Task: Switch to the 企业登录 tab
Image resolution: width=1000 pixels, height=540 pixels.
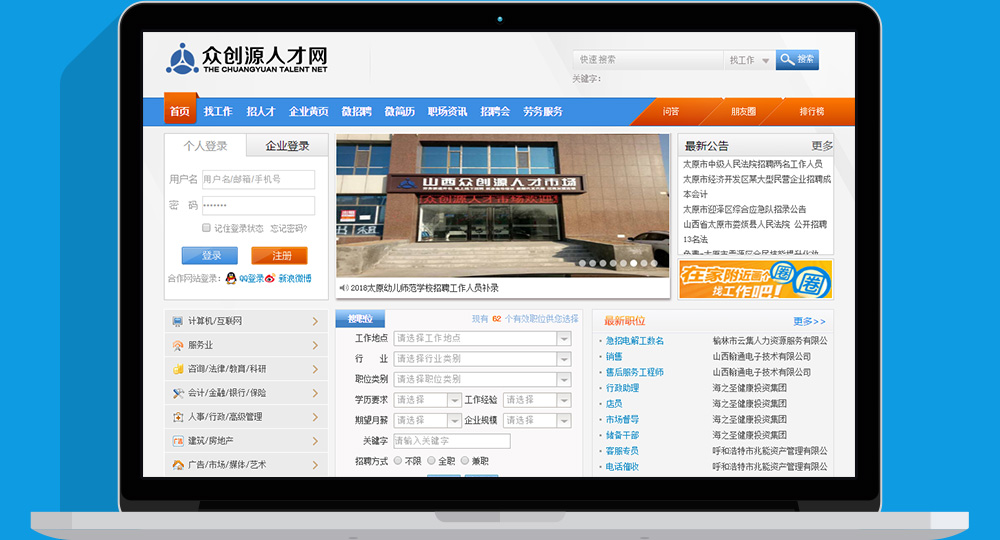Action: (287, 146)
